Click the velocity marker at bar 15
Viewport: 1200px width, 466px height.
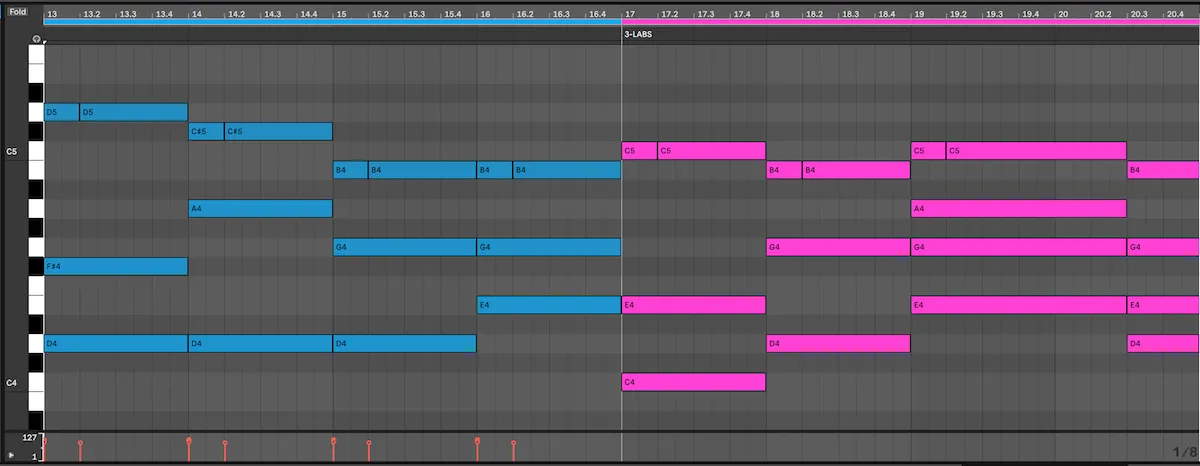(334, 440)
